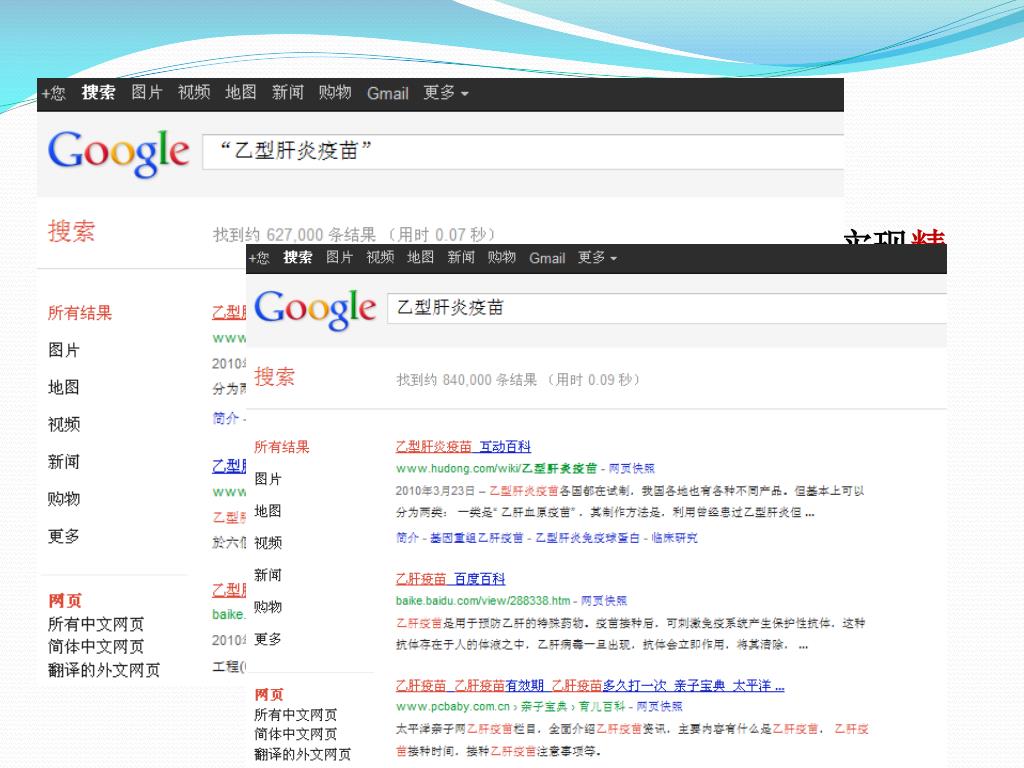
Task: Click 搜索 in the back window's top bar
Action: (99, 93)
